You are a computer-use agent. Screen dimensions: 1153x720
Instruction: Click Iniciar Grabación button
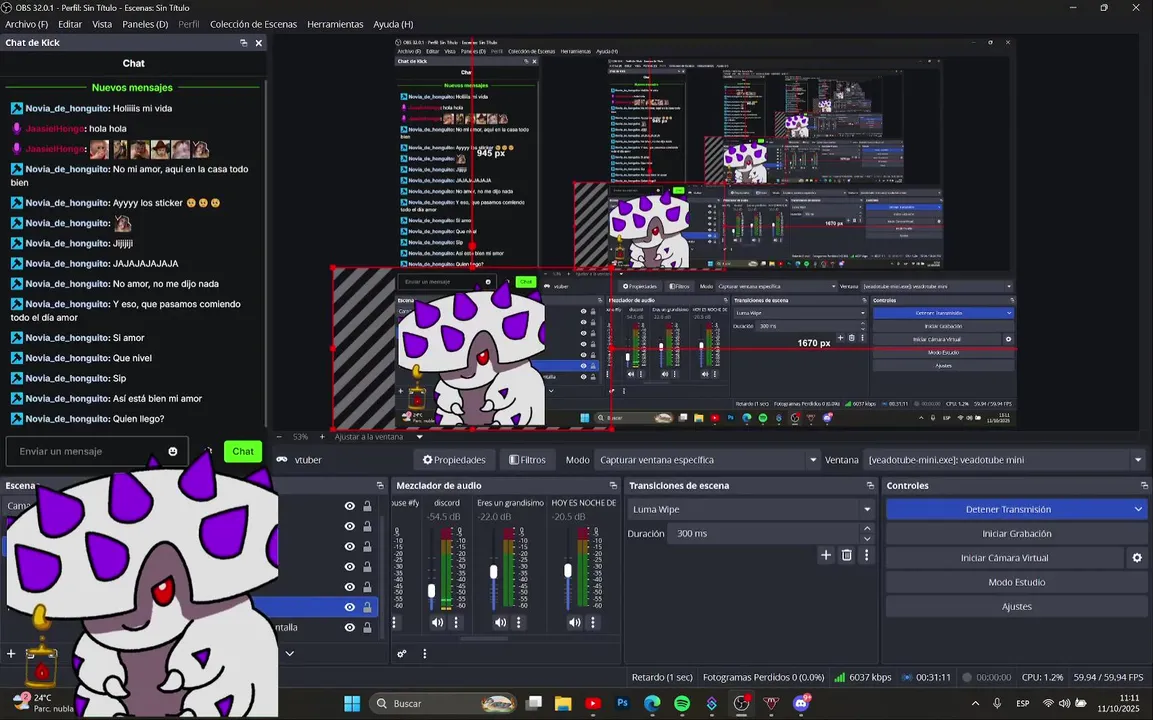pos(1016,533)
